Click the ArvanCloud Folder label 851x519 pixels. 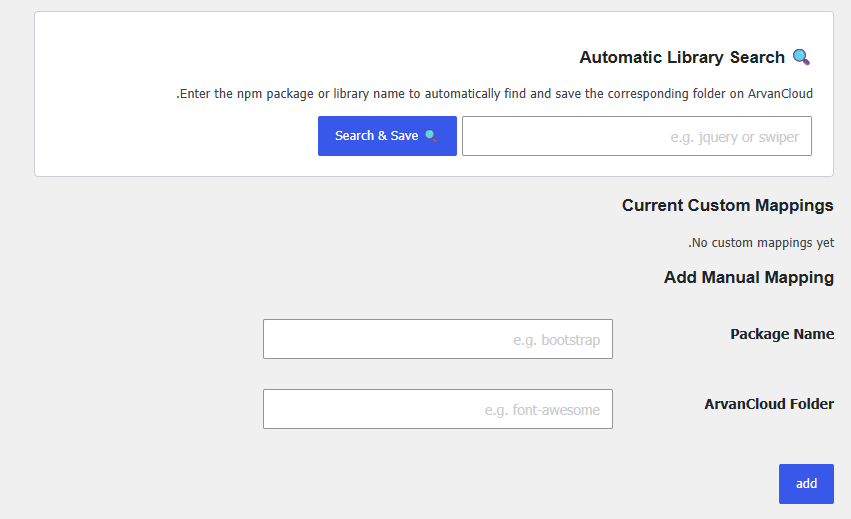point(769,404)
